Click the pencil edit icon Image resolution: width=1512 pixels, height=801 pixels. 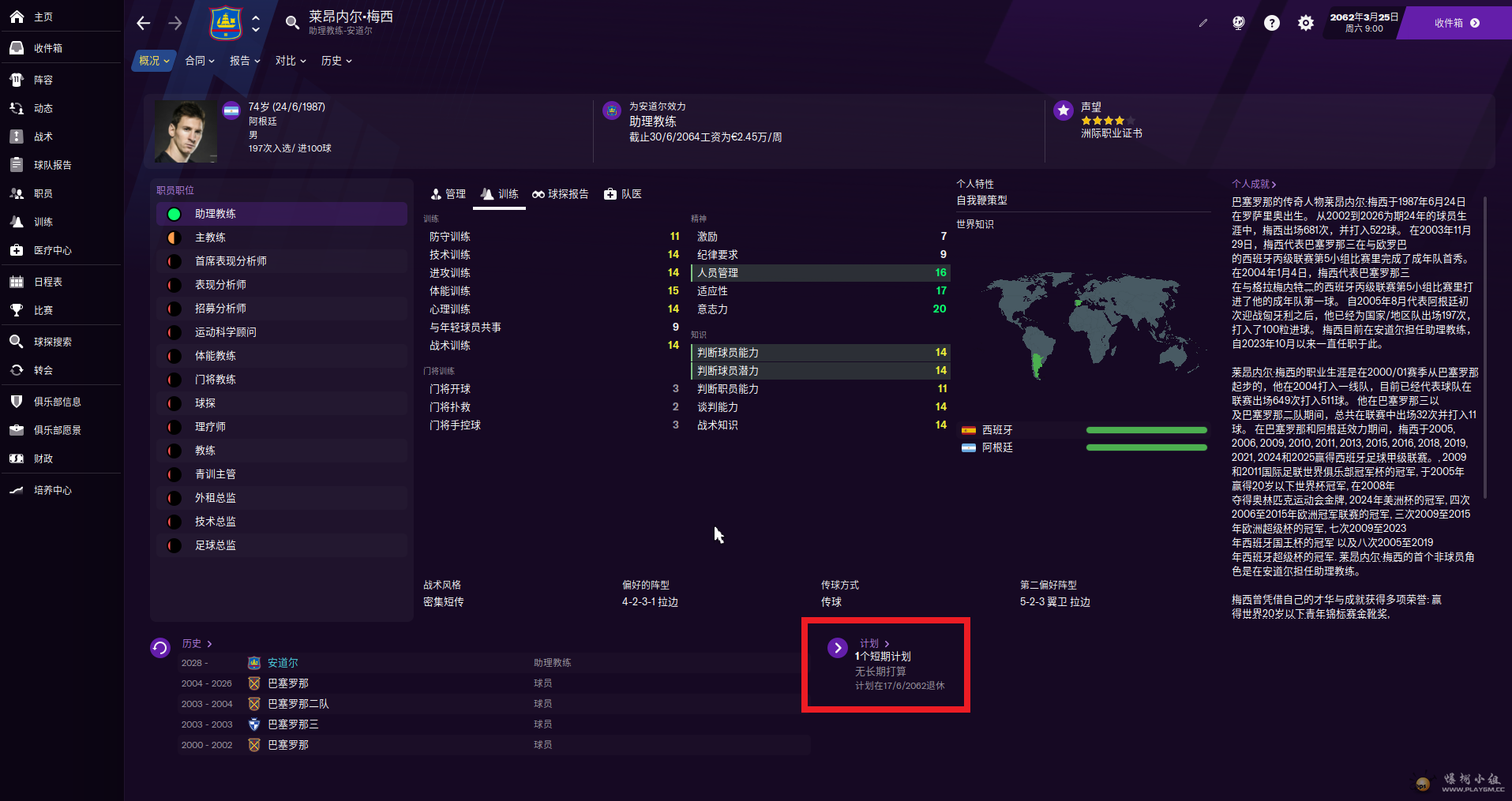(1203, 23)
